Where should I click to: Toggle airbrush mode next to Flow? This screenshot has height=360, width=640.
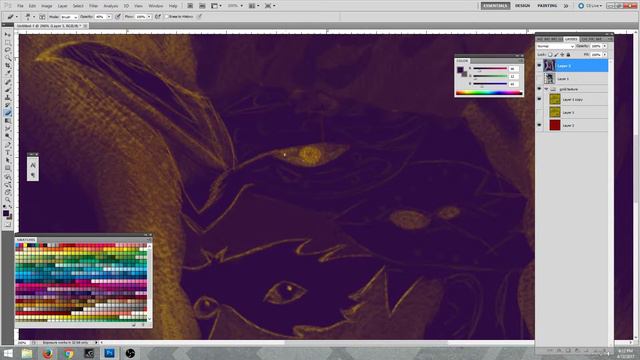(x=158, y=17)
